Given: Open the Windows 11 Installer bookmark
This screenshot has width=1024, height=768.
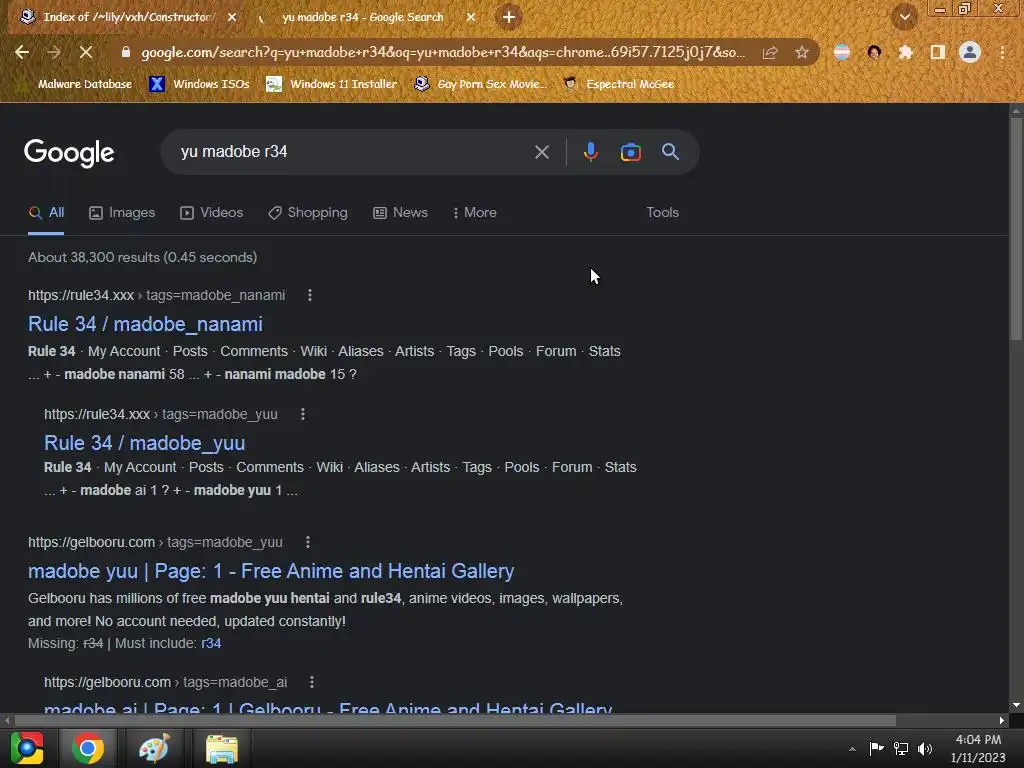Looking at the screenshot, I should tap(332, 84).
